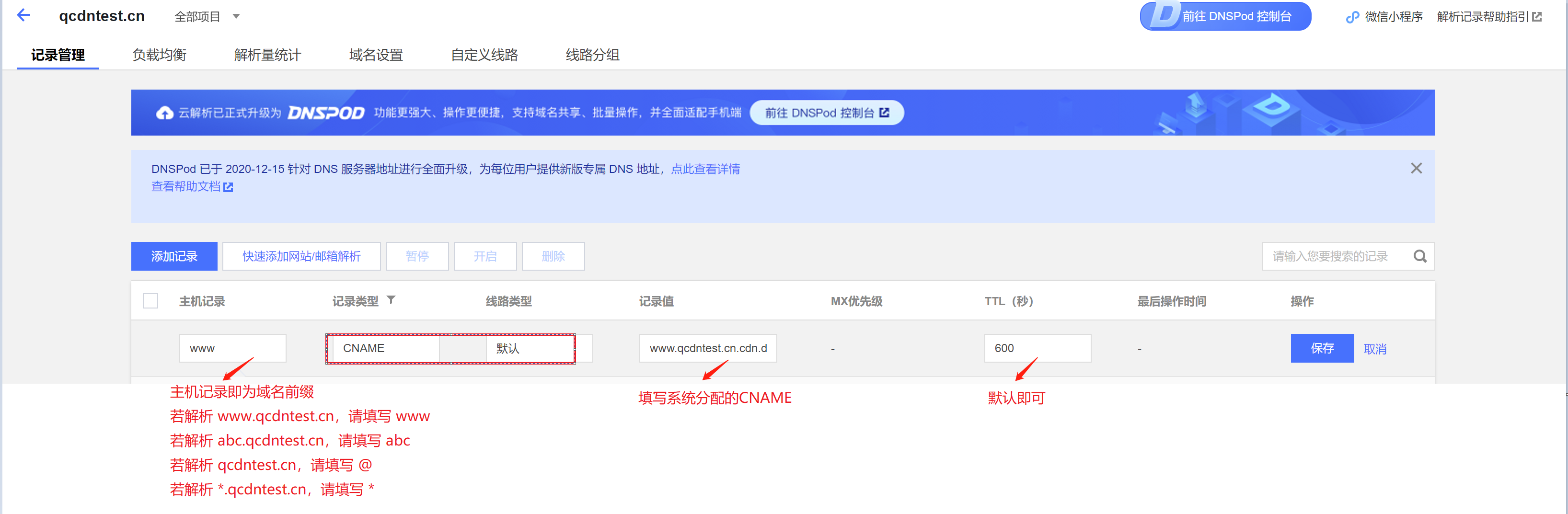Click 快速添加网站/邮箱解析 button
This screenshot has height=514, width=1568.
pos(301,256)
